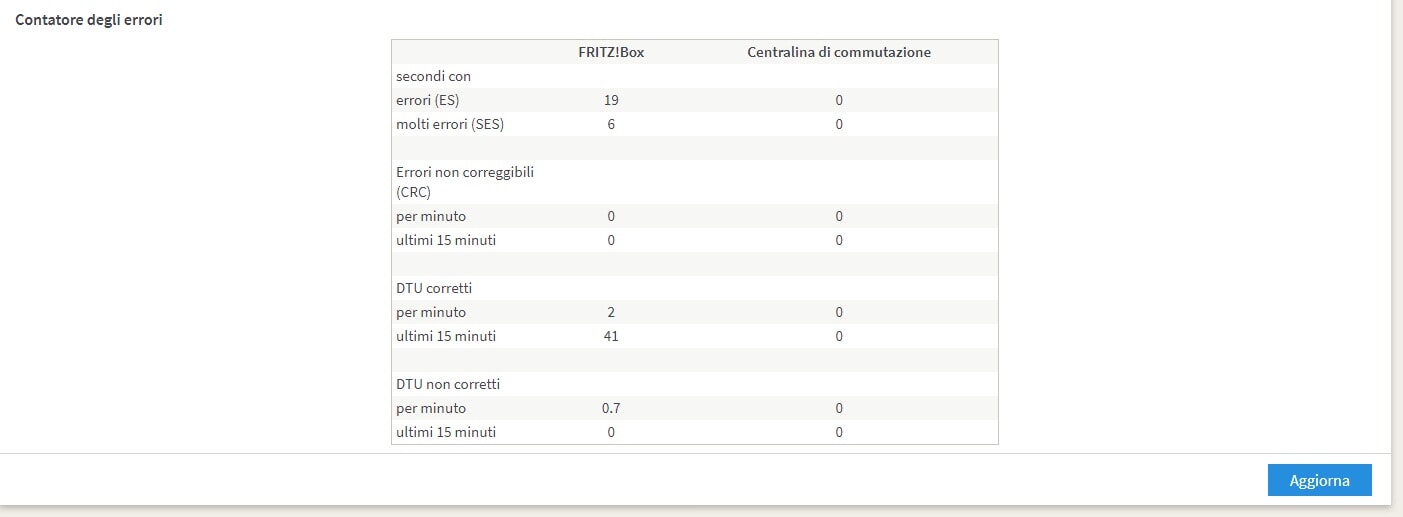Click the Aggiorna button
Image resolution: width=1403 pixels, height=517 pixels.
coord(1319,481)
